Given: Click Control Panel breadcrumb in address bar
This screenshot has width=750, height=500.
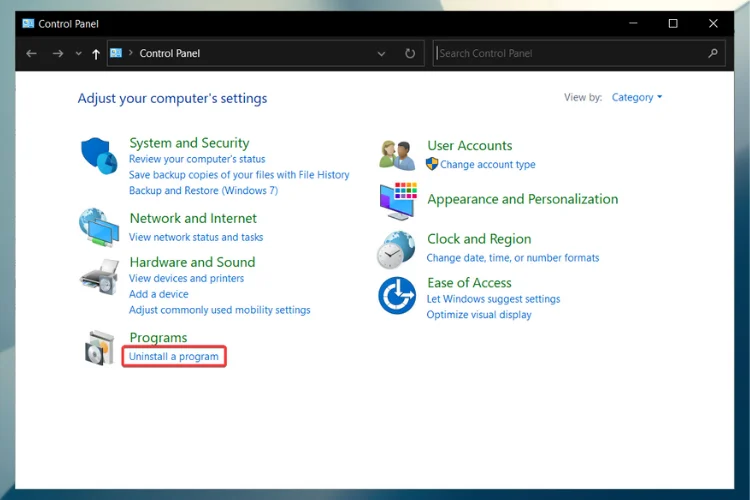Looking at the screenshot, I should pyautogui.click(x=170, y=54).
